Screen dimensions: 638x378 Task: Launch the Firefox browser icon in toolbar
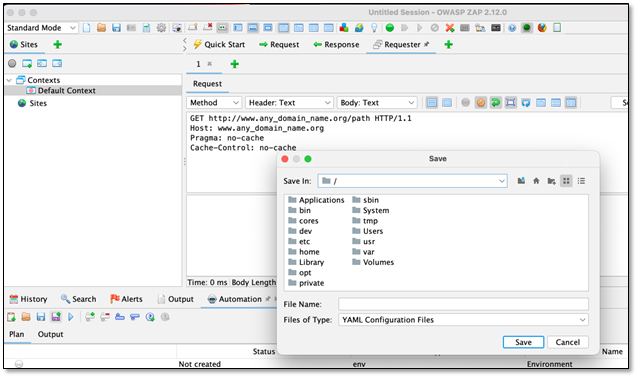tap(542, 28)
